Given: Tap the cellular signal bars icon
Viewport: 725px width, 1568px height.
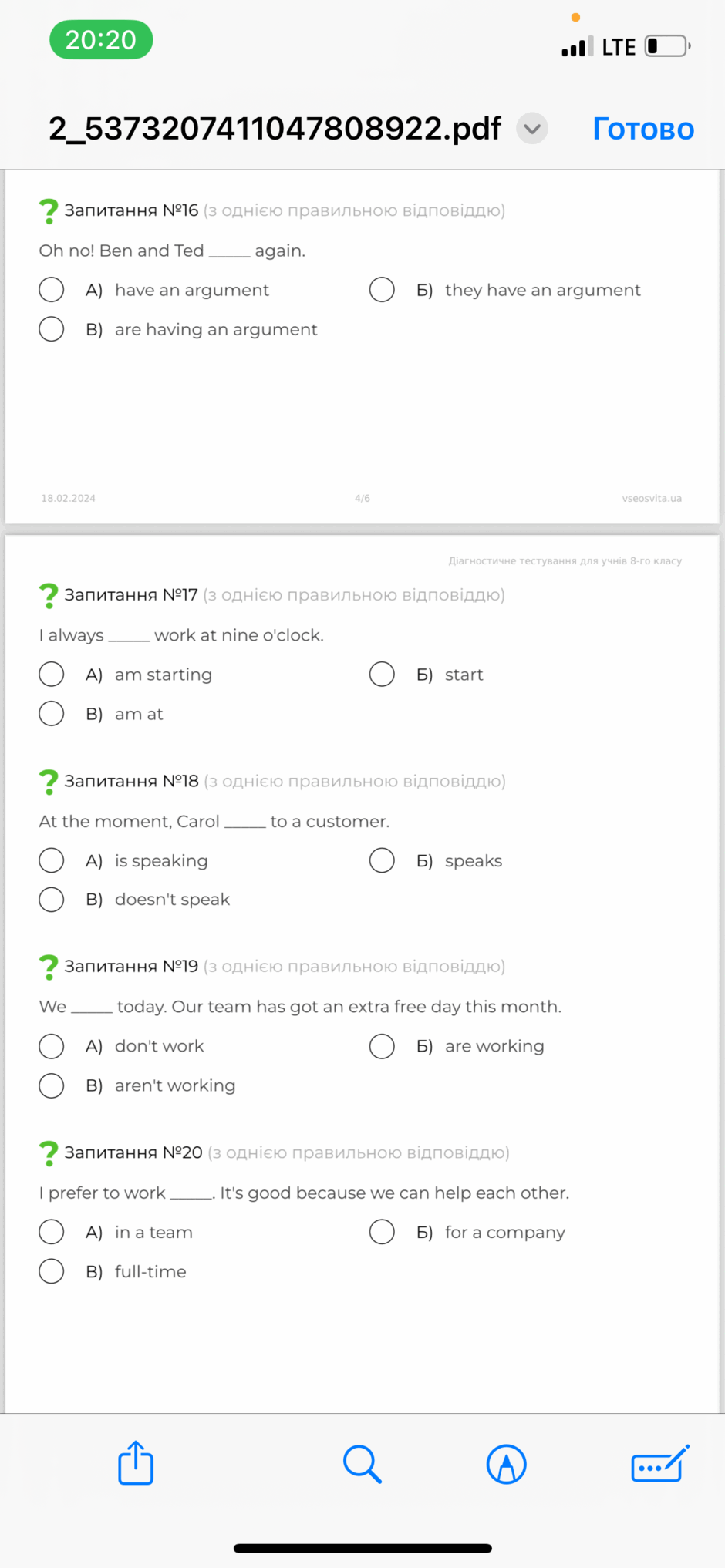Looking at the screenshot, I should [x=578, y=46].
